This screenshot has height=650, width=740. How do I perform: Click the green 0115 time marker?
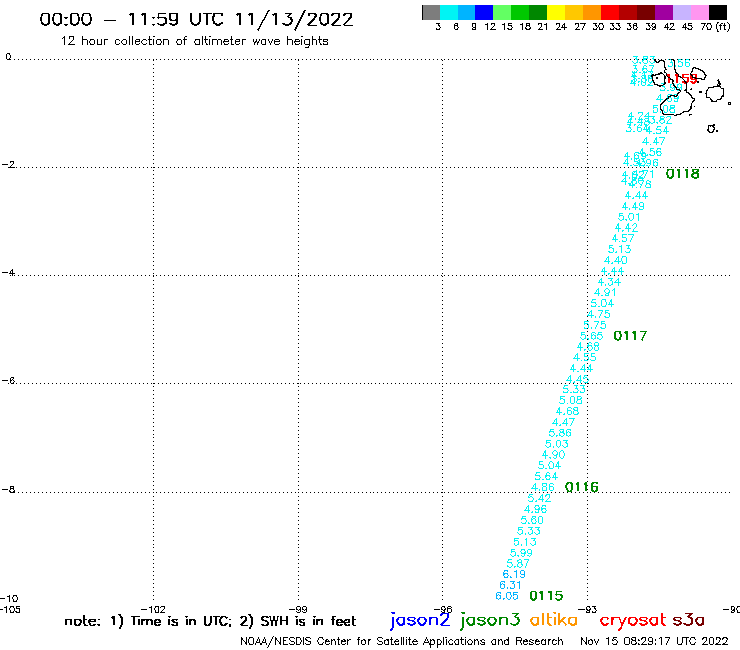pyautogui.click(x=546, y=596)
